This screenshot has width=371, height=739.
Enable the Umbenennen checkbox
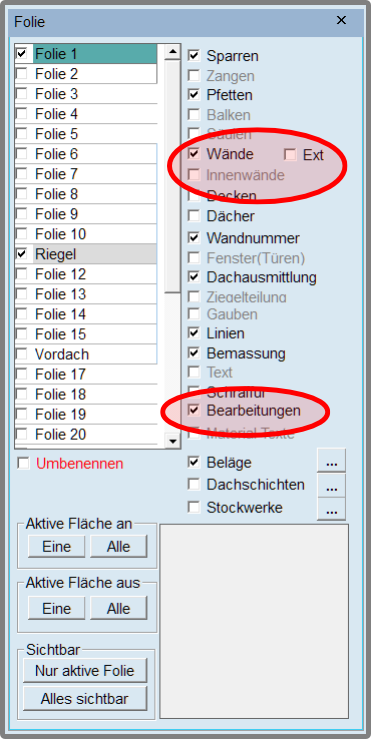click(23, 464)
